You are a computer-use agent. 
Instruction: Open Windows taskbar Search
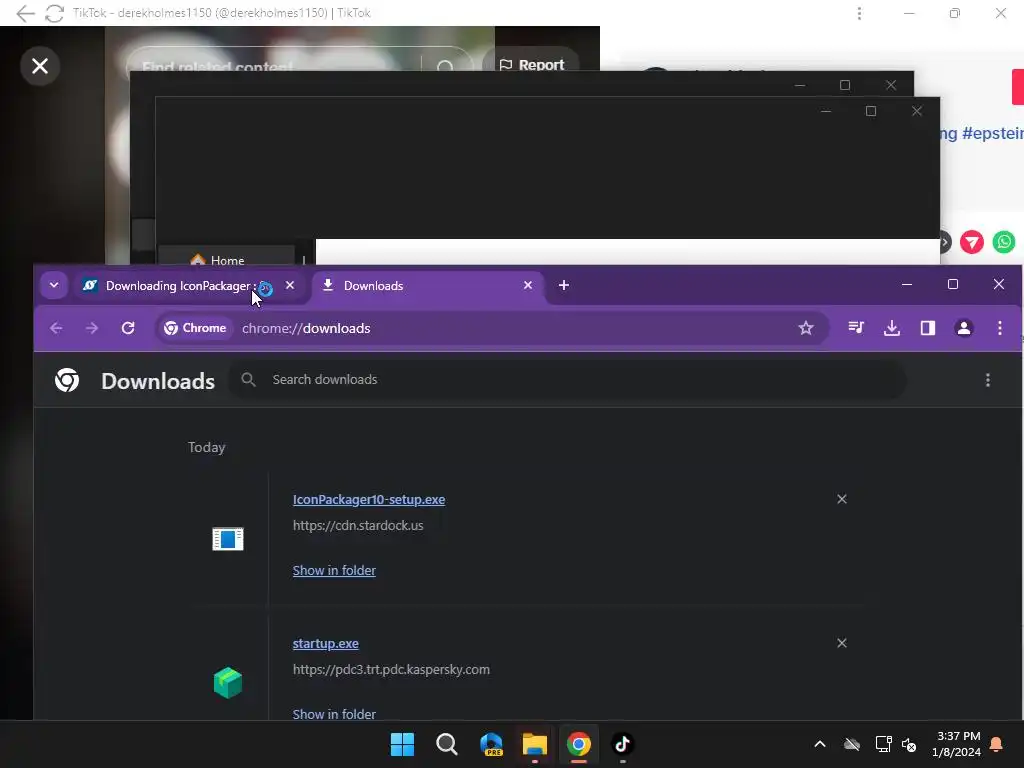click(447, 744)
